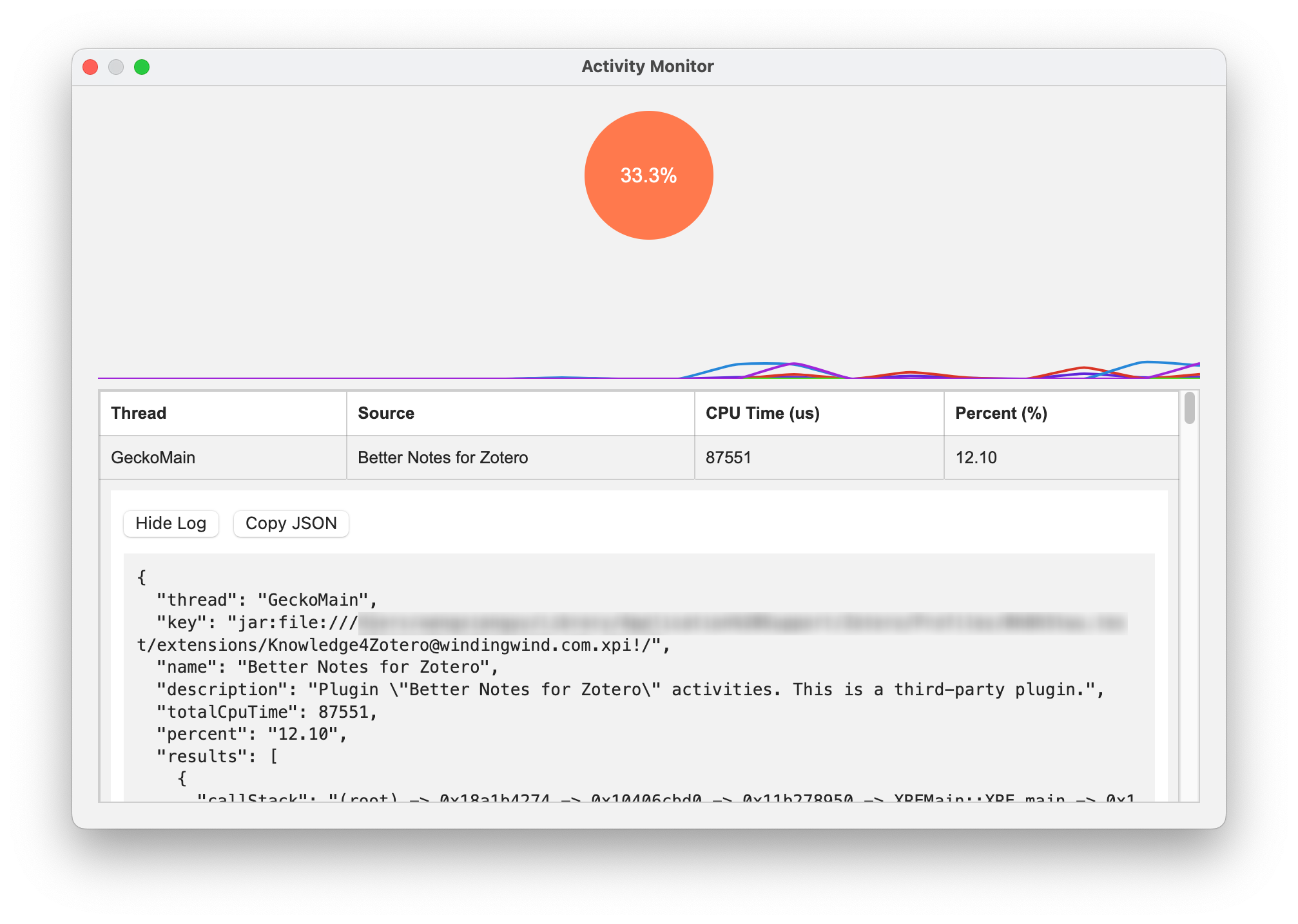Sort by the Source column header

386,413
